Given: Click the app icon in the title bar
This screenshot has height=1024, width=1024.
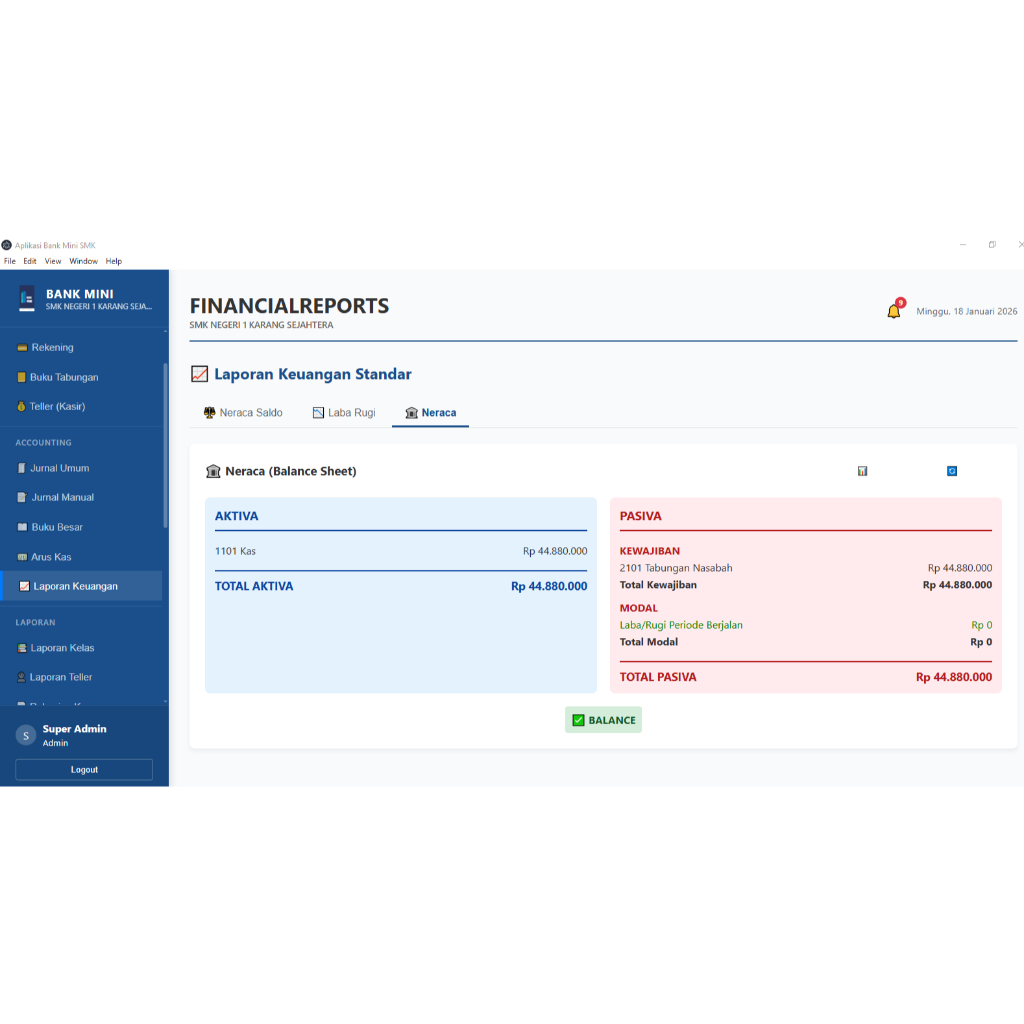Looking at the screenshot, I should (7, 245).
